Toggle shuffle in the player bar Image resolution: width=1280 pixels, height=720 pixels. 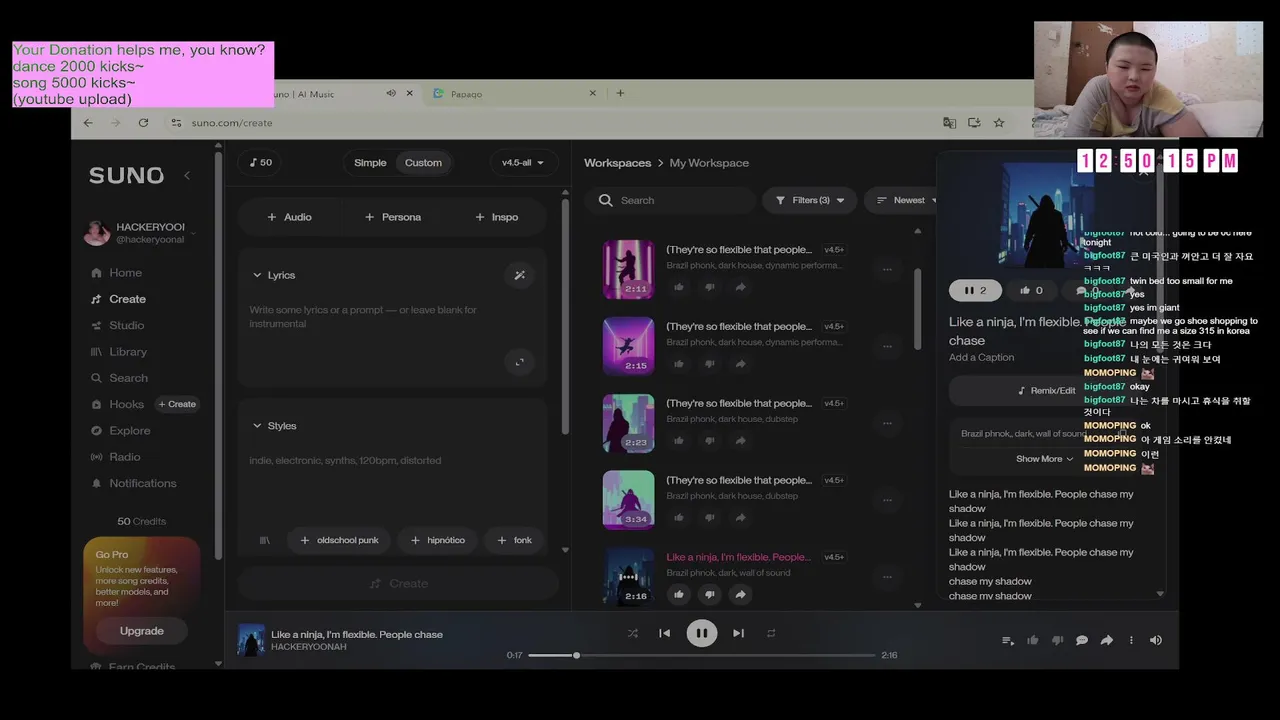(x=632, y=633)
